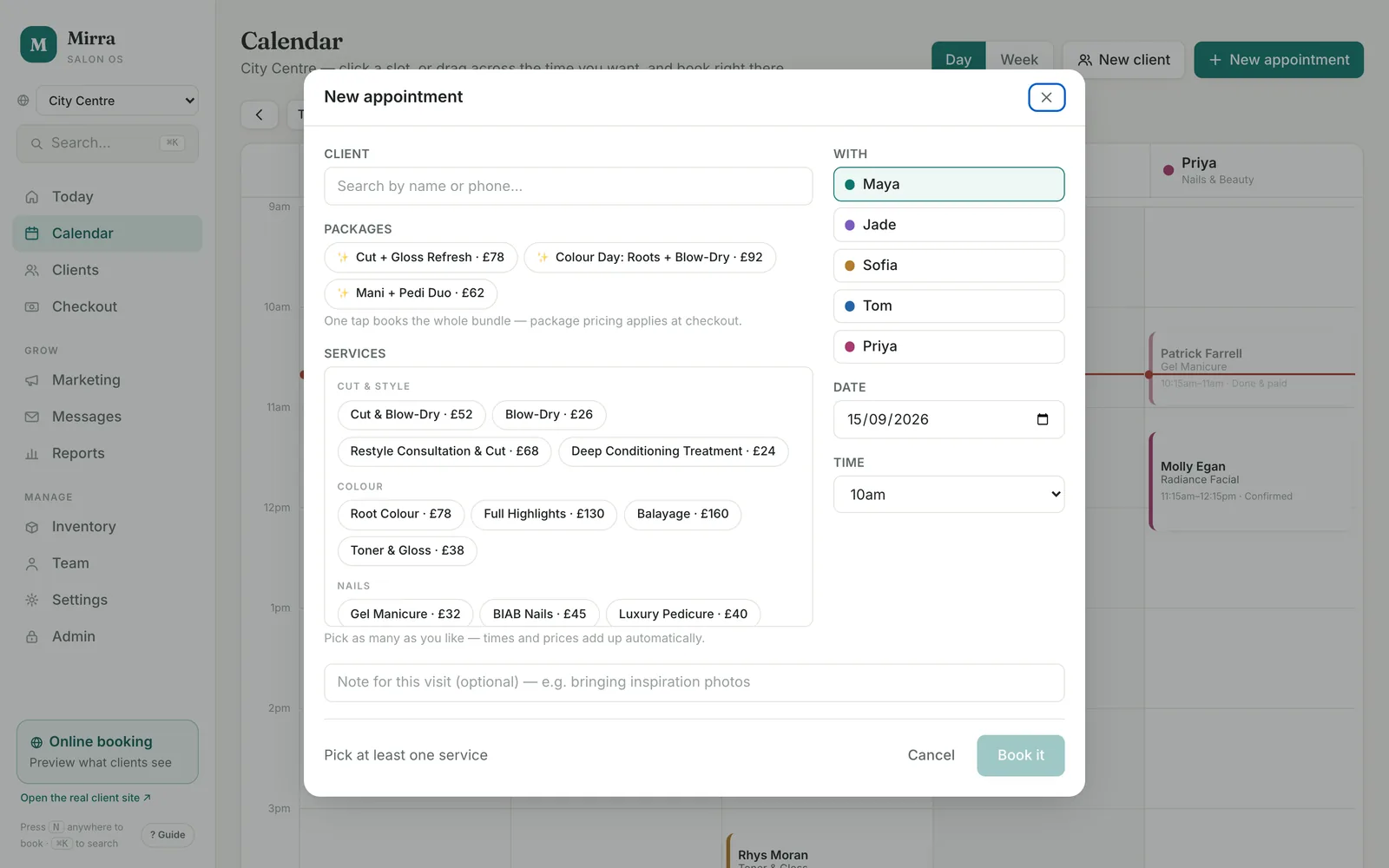The width and height of the screenshot is (1389, 868).
Task: Select Maya as stylist
Action: (949, 184)
